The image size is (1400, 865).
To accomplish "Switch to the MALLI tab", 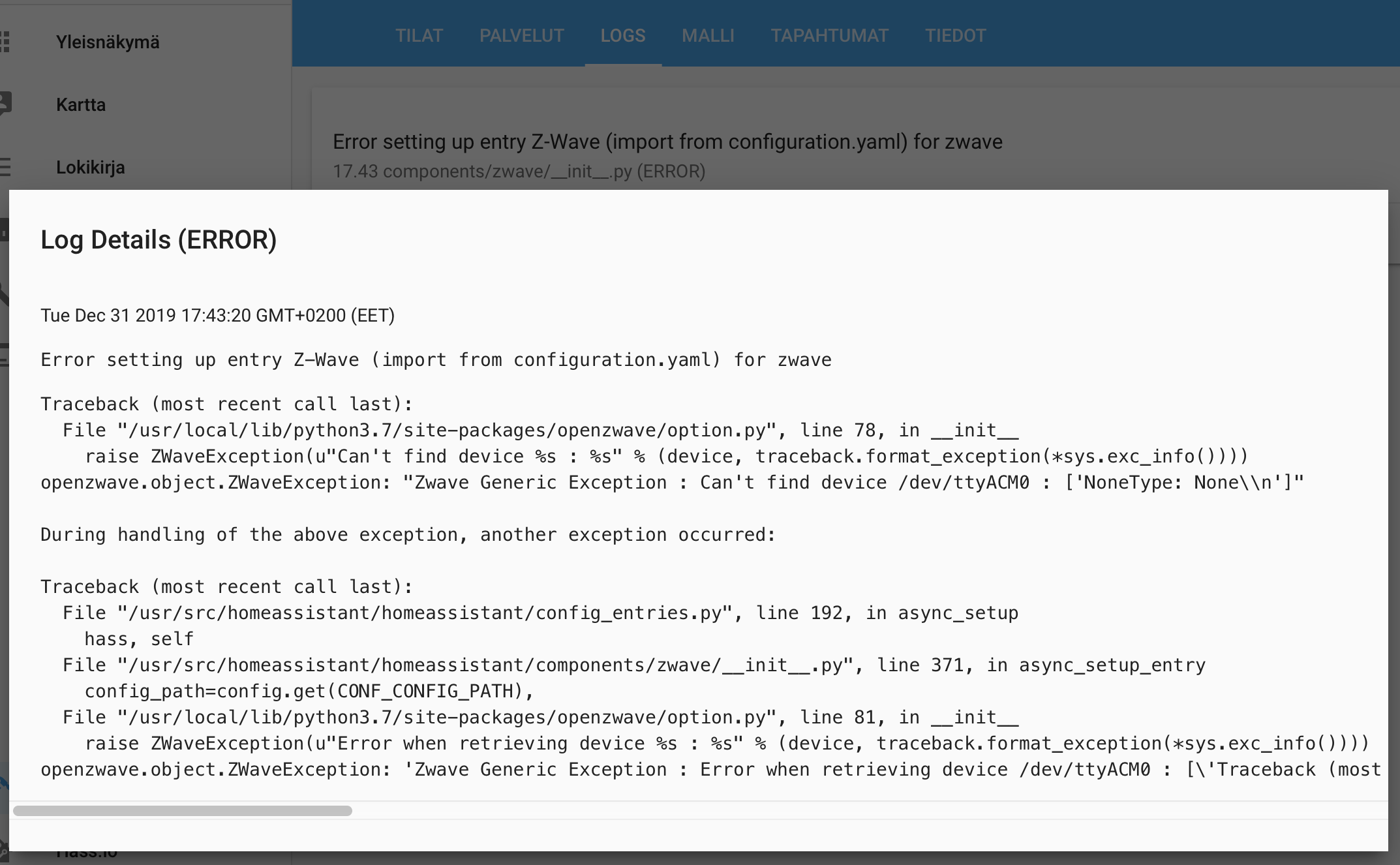I will point(708,35).
